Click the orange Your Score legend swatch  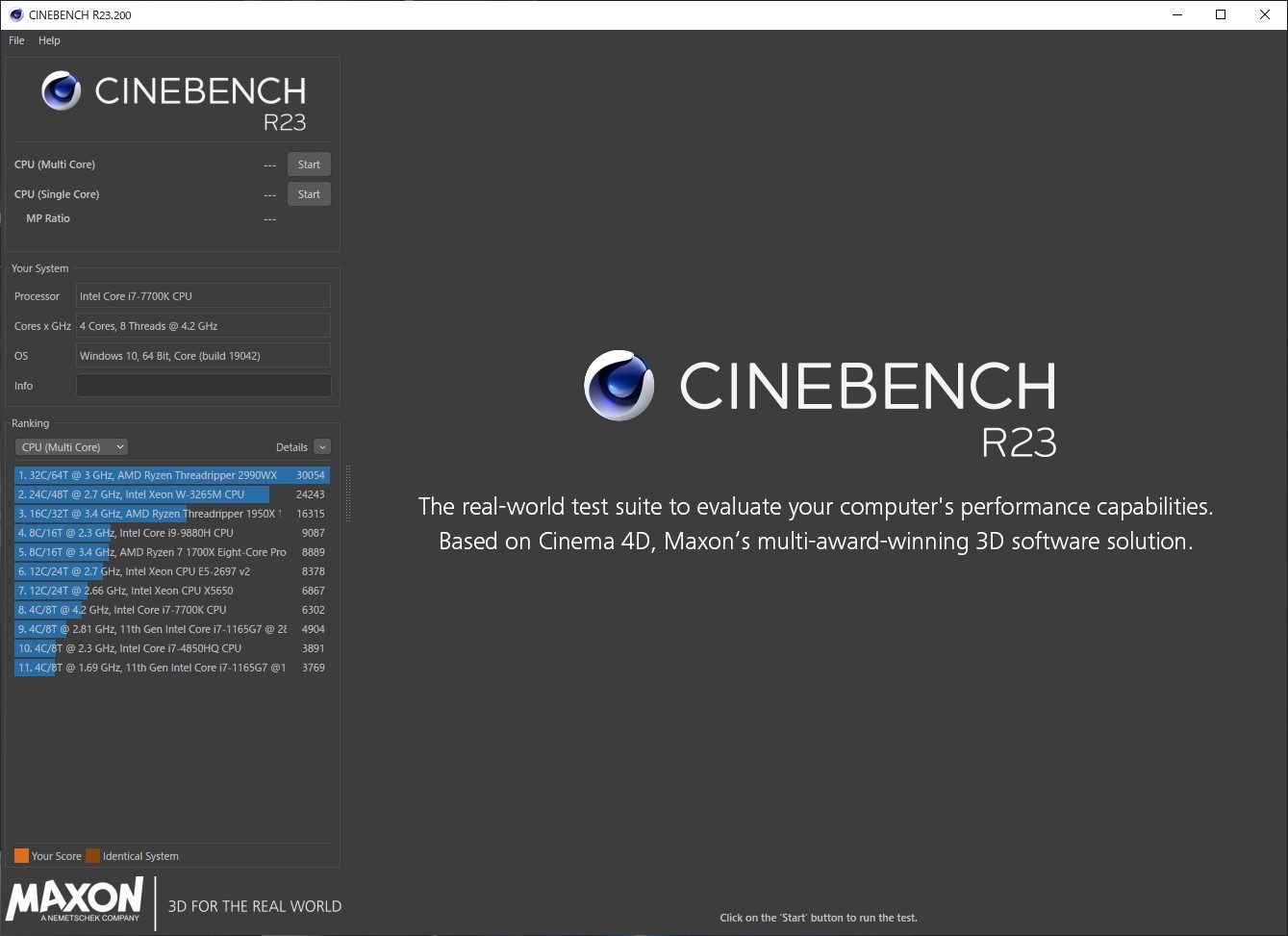point(21,856)
